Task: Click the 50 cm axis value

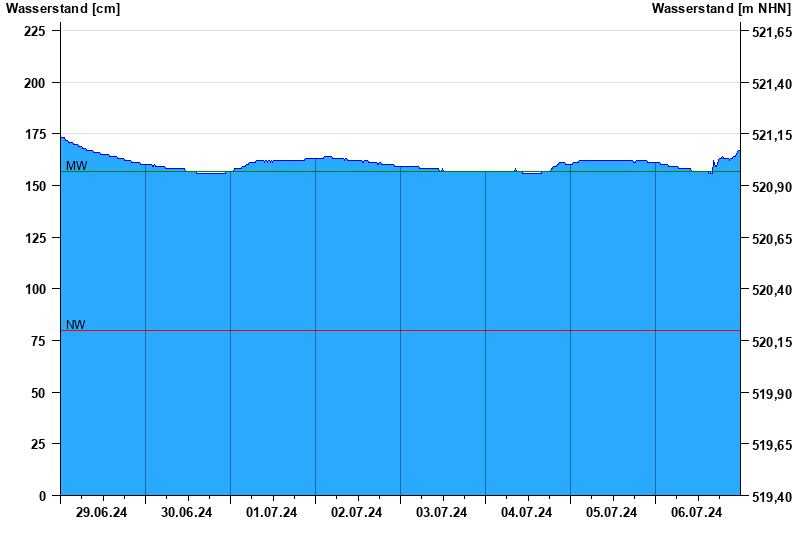Action: coord(38,393)
